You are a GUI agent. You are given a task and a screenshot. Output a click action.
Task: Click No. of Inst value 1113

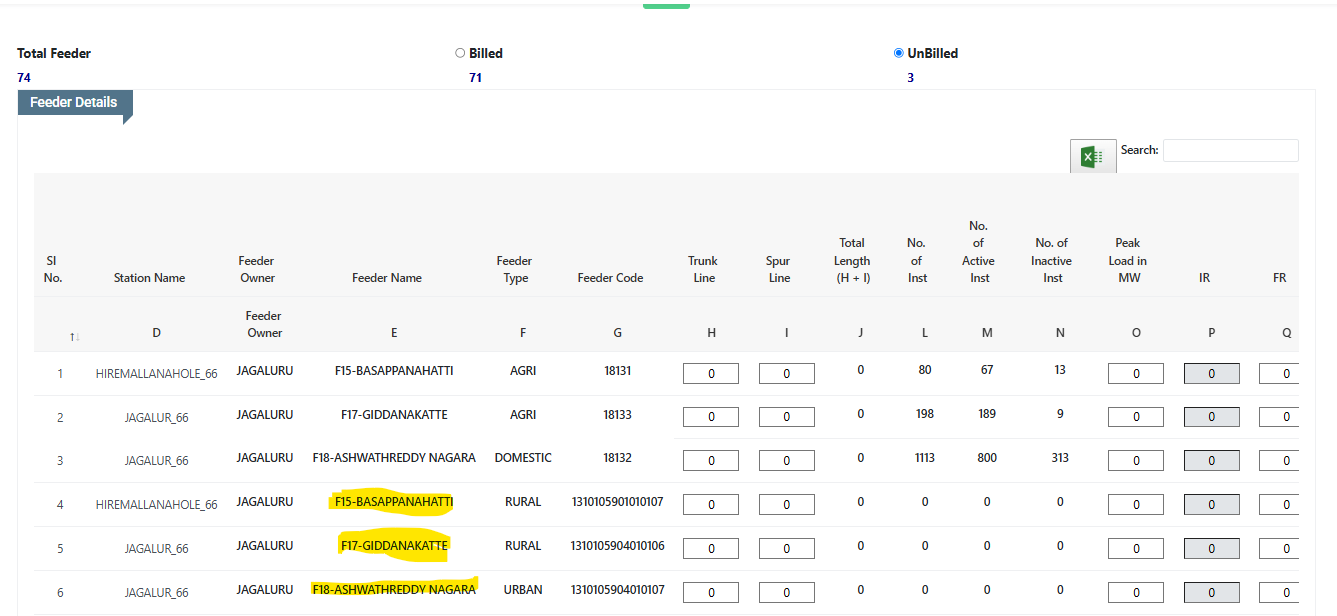tap(924, 458)
